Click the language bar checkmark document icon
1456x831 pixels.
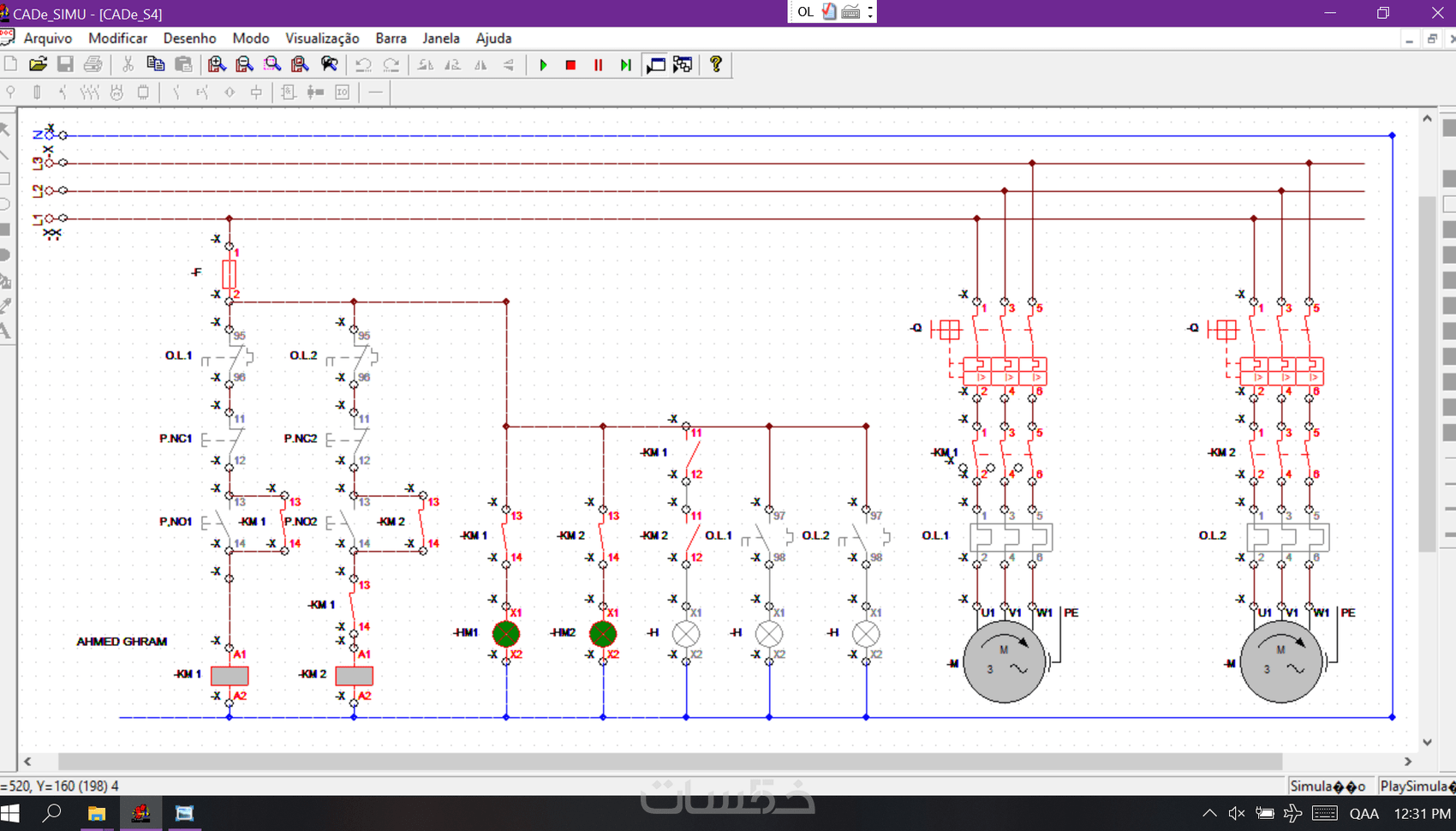pos(829,11)
